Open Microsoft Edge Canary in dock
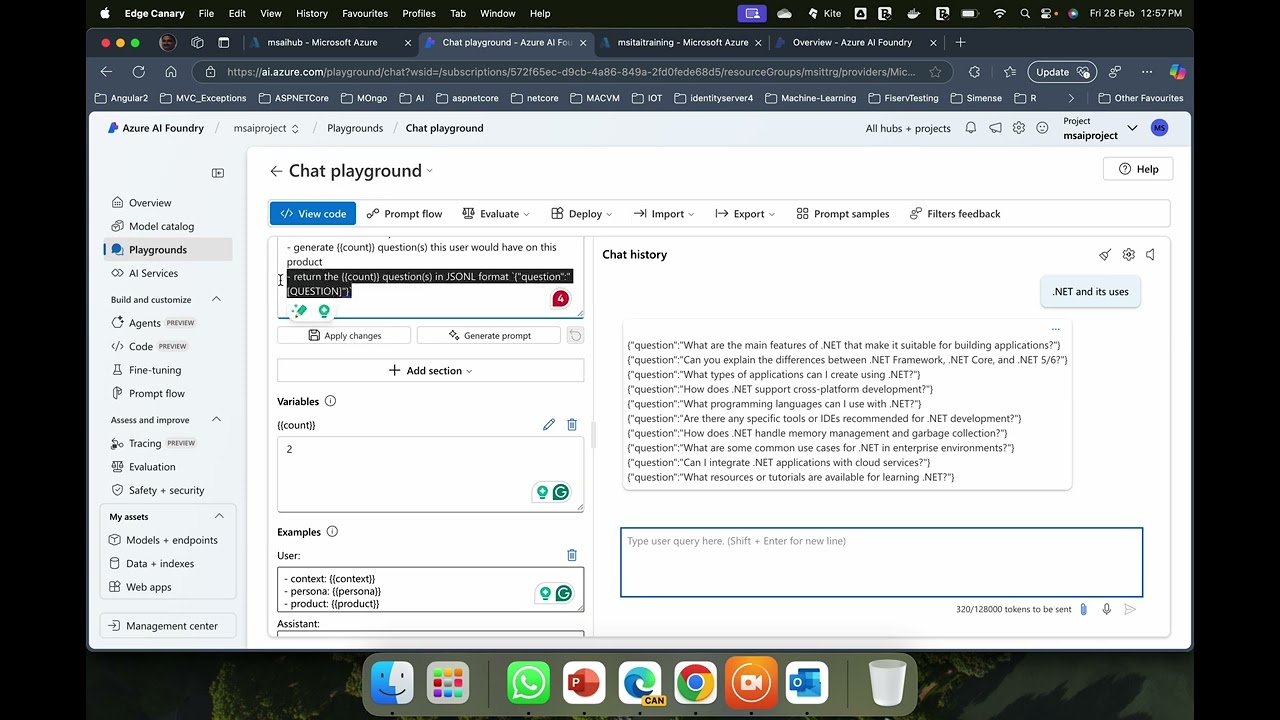 pyautogui.click(x=639, y=684)
